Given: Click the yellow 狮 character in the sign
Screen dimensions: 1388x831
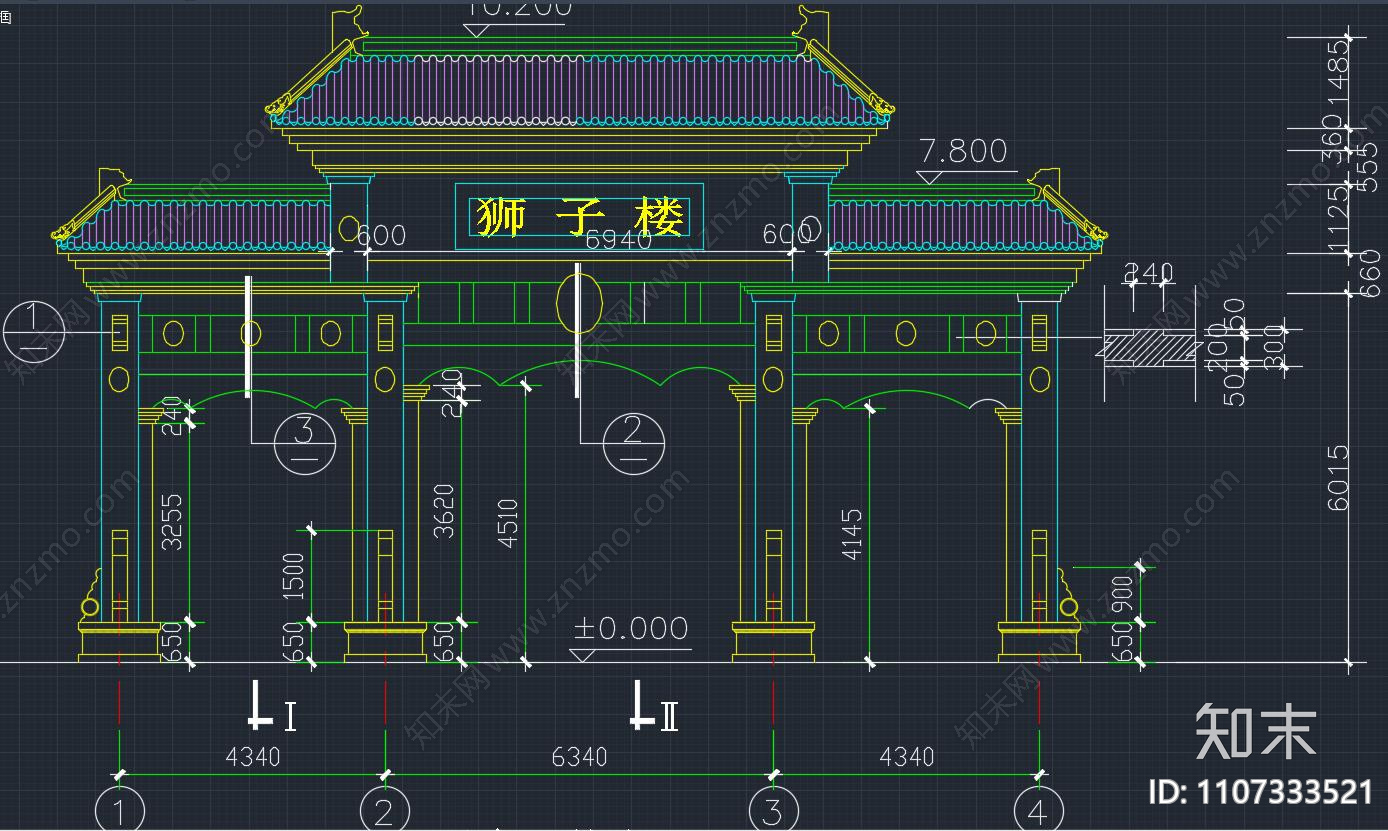Looking at the screenshot, I should (499, 217).
